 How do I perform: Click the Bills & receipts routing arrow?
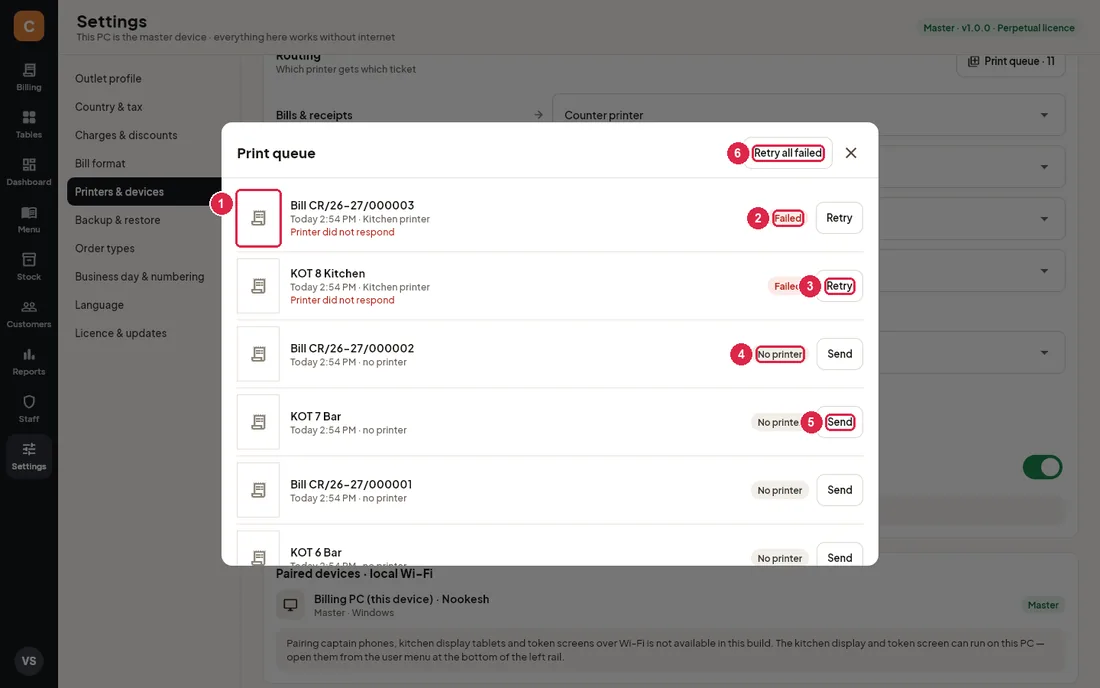[538, 114]
